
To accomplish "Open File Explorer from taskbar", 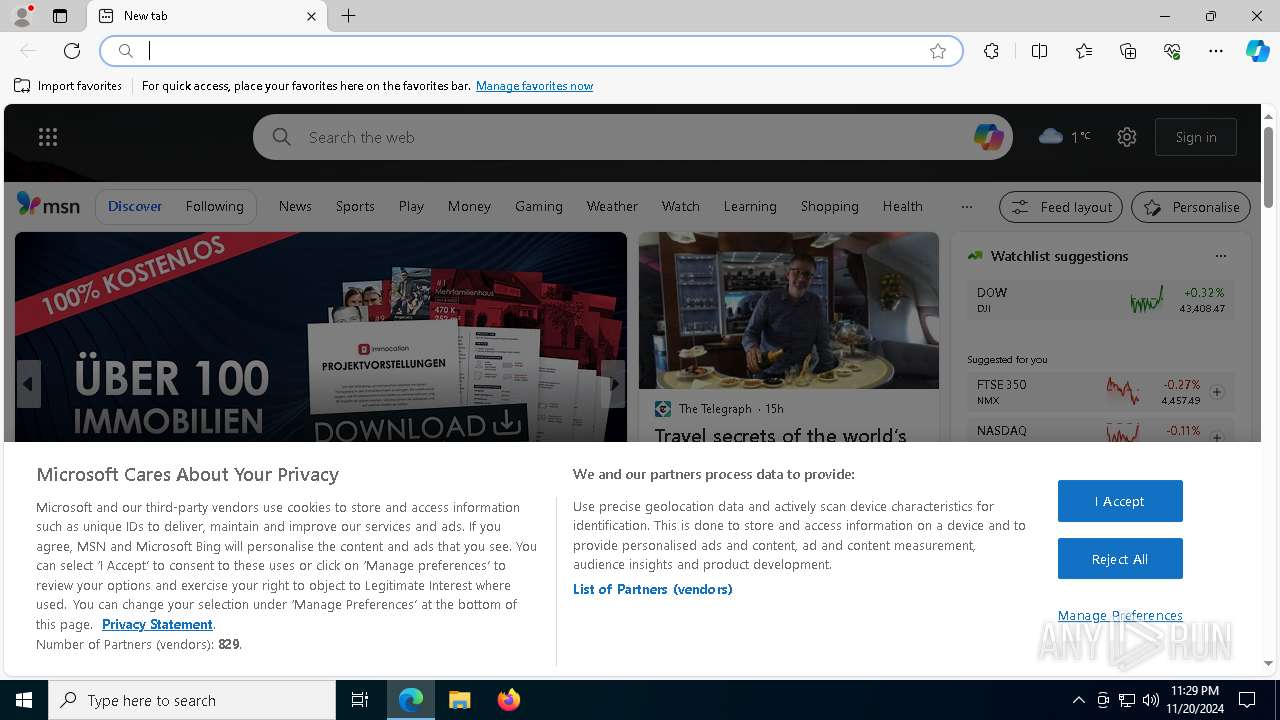I will pos(460,700).
